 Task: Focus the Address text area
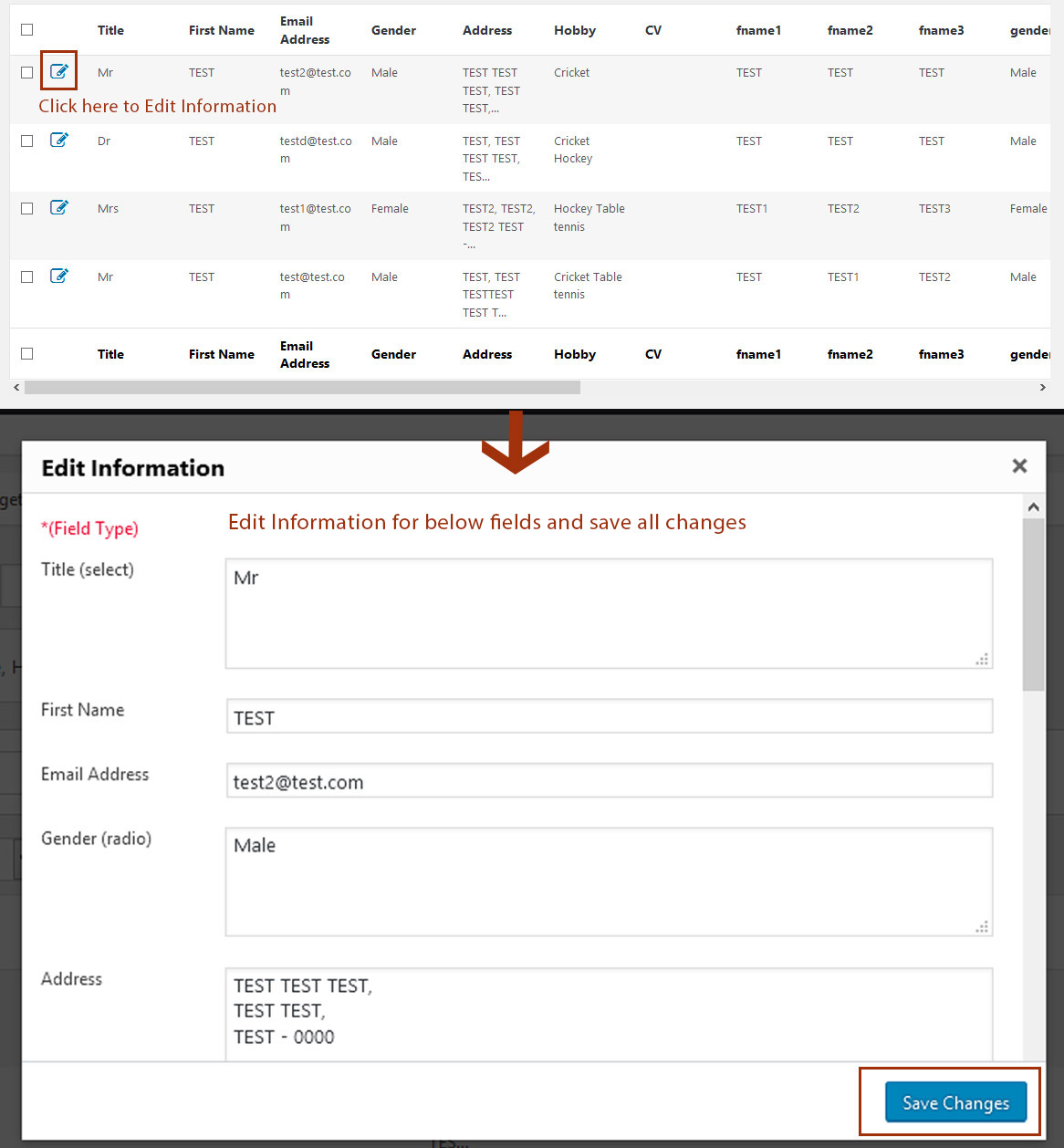pyautogui.click(x=609, y=1014)
